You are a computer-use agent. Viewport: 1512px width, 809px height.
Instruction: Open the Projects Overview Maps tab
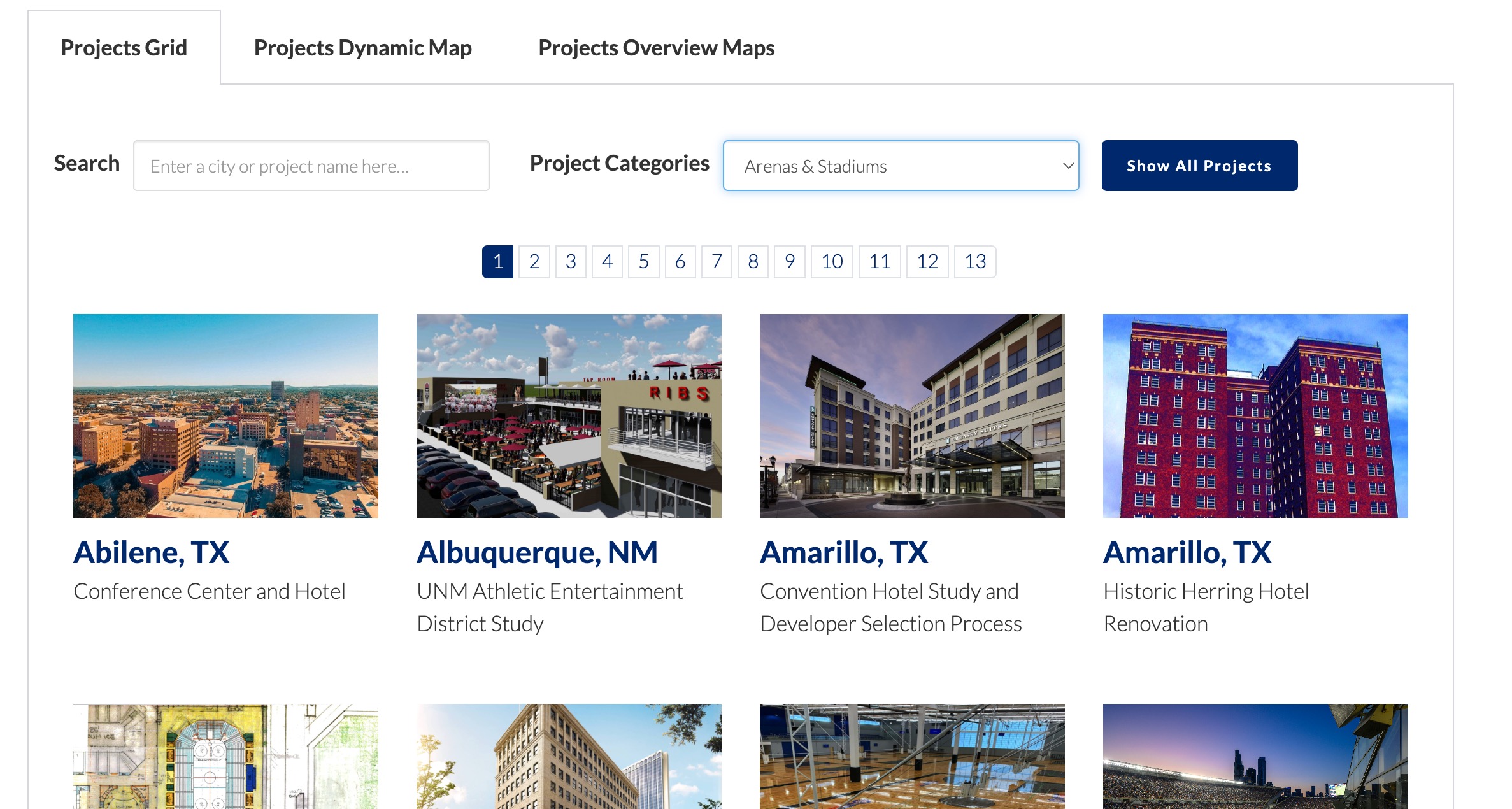click(x=656, y=48)
